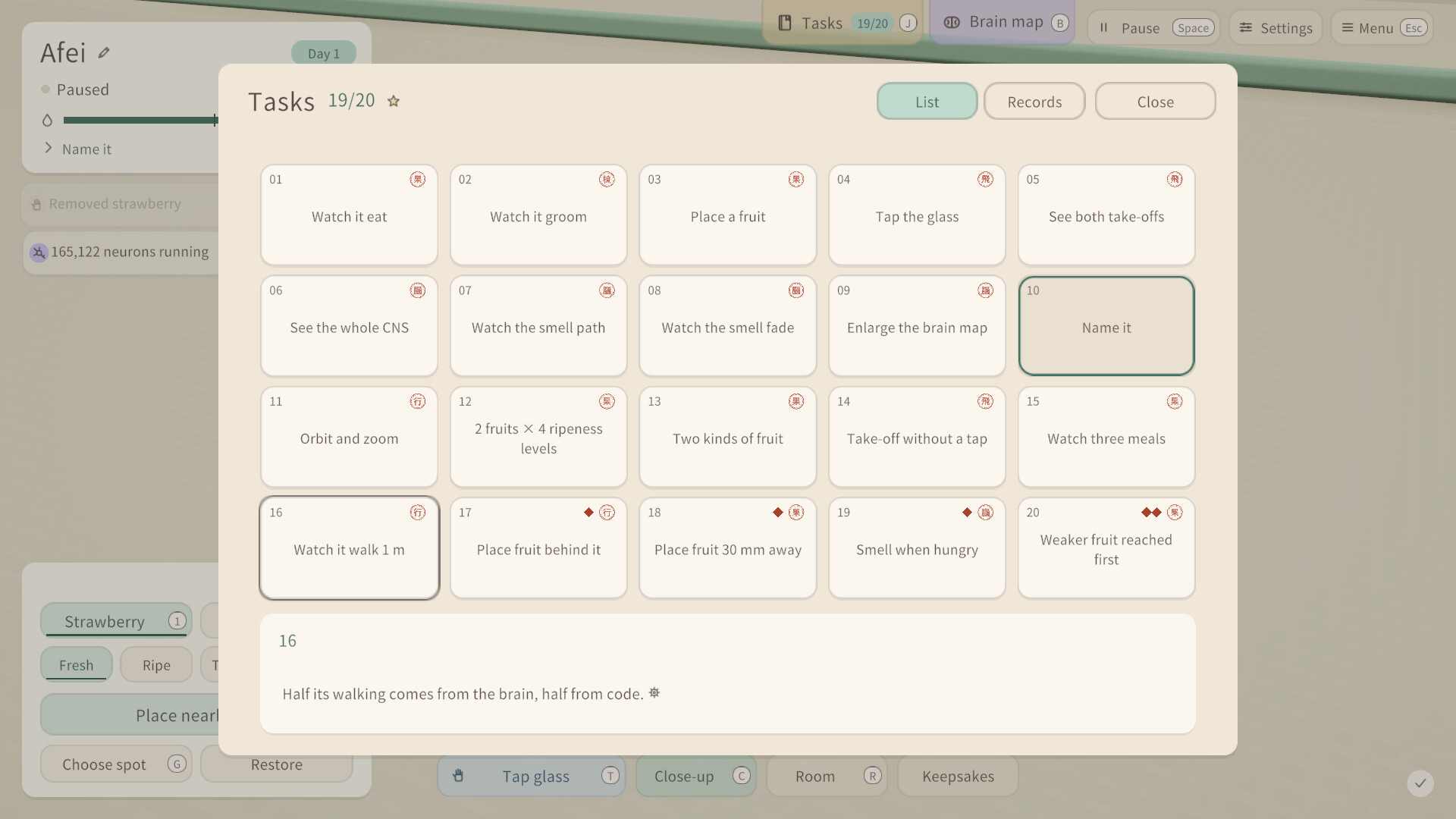The height and width of the screenshot is (819, 1456).
Task: Select the Ripe ripeness option
Action: point(156,665)
